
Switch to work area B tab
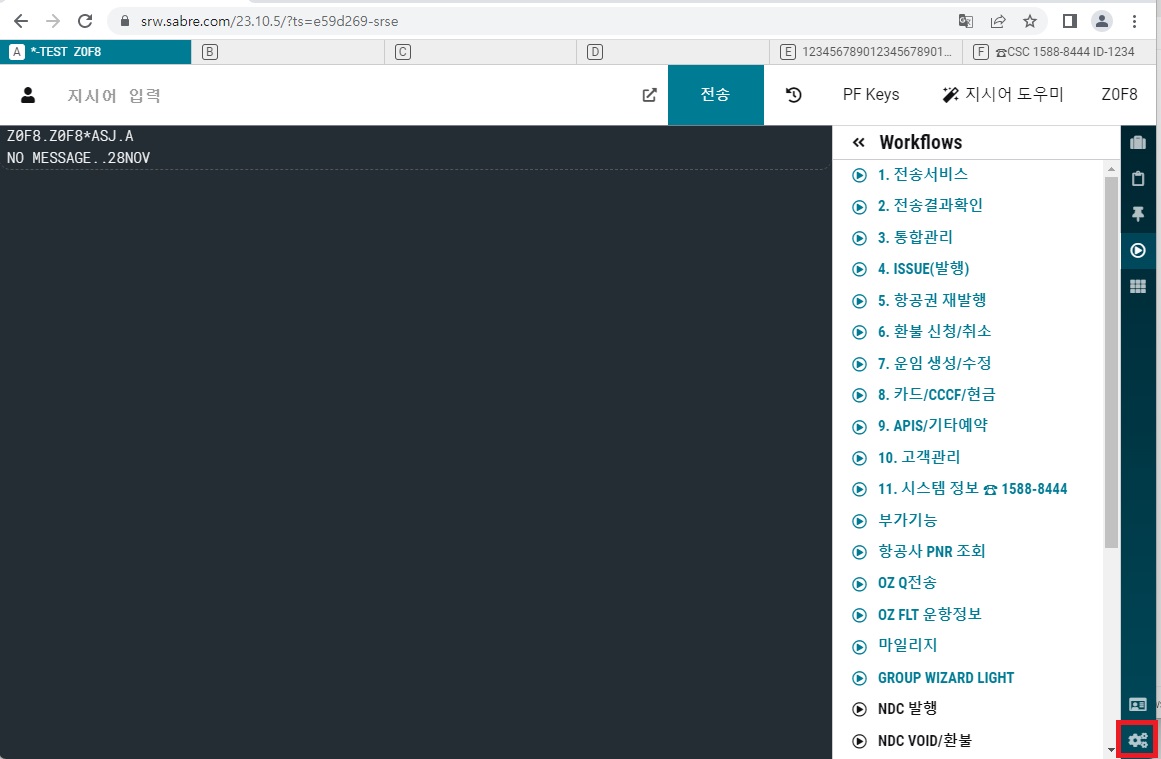click(x=288, y=52)
